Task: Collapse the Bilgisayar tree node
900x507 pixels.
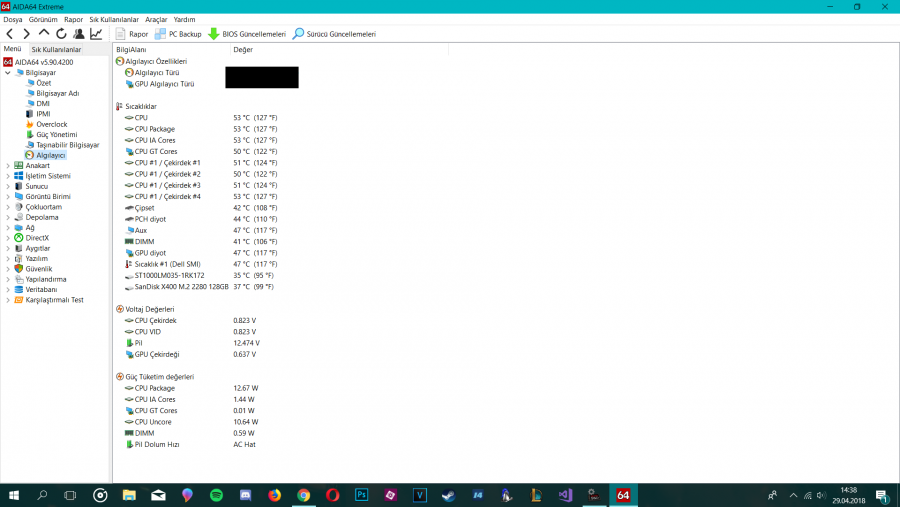Action: click(x=7, y=73)
